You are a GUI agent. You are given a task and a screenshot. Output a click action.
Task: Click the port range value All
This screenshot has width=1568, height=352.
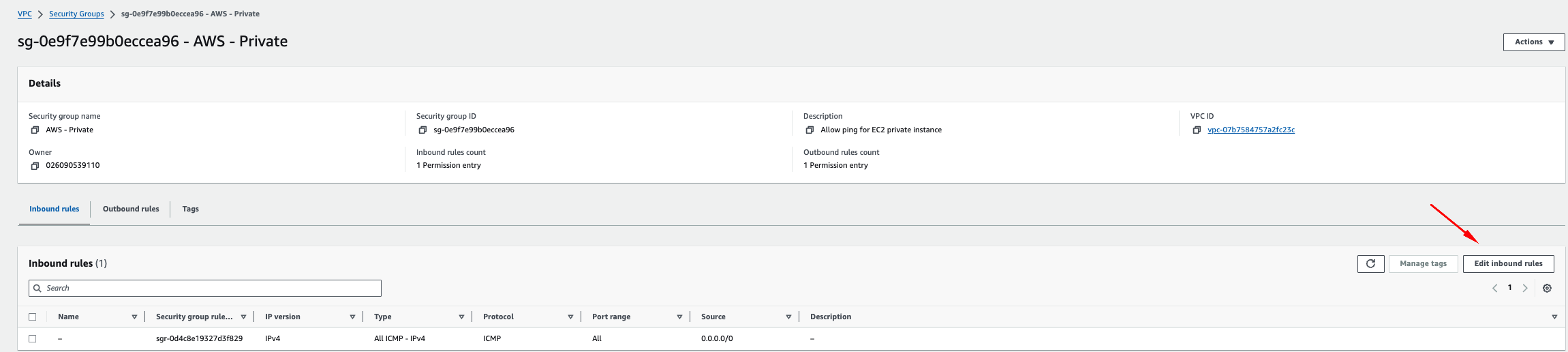click(597, 338)
